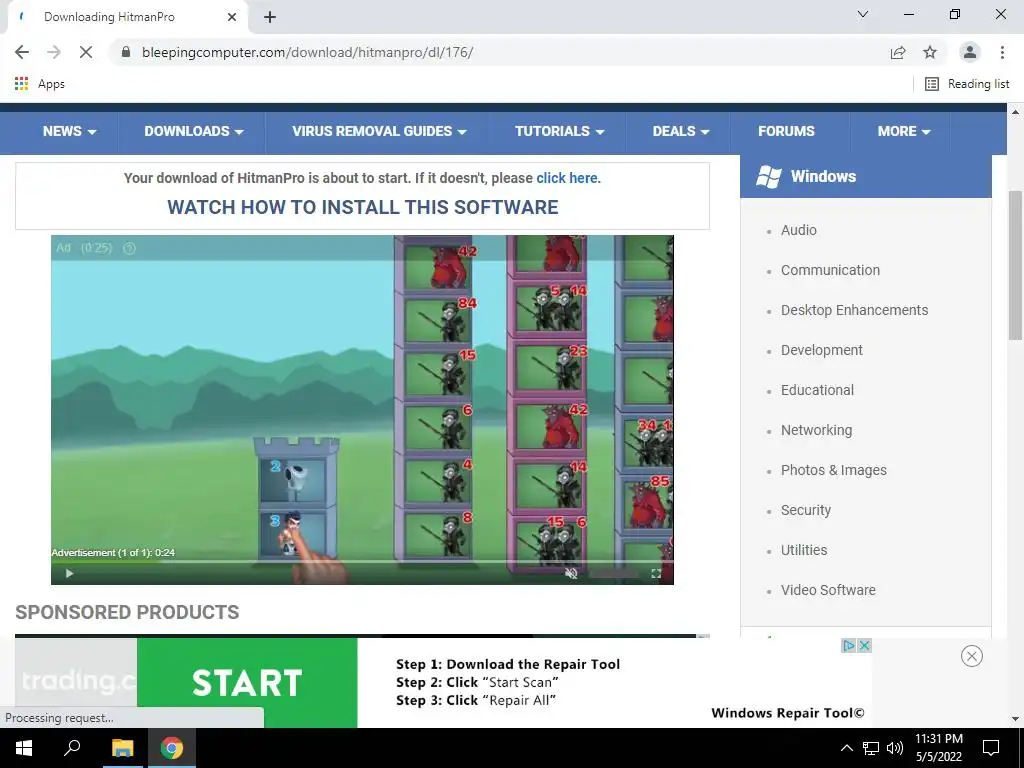Open the notification center

991,748
